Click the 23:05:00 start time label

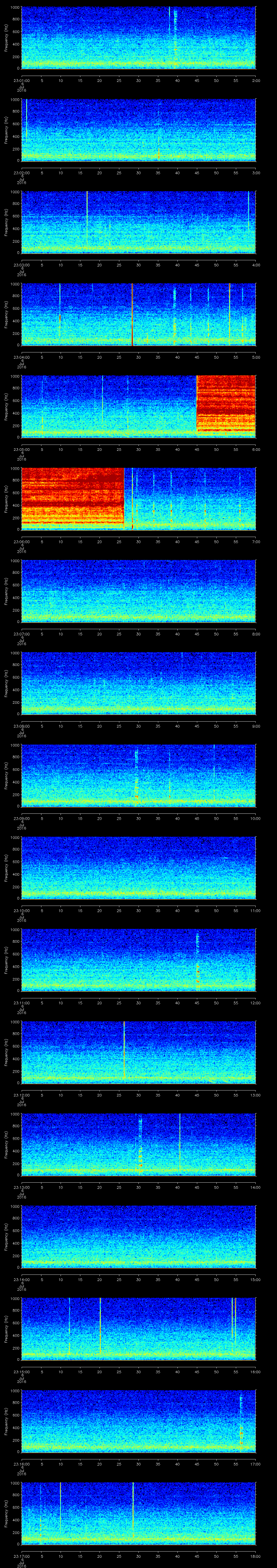(21, 449)
